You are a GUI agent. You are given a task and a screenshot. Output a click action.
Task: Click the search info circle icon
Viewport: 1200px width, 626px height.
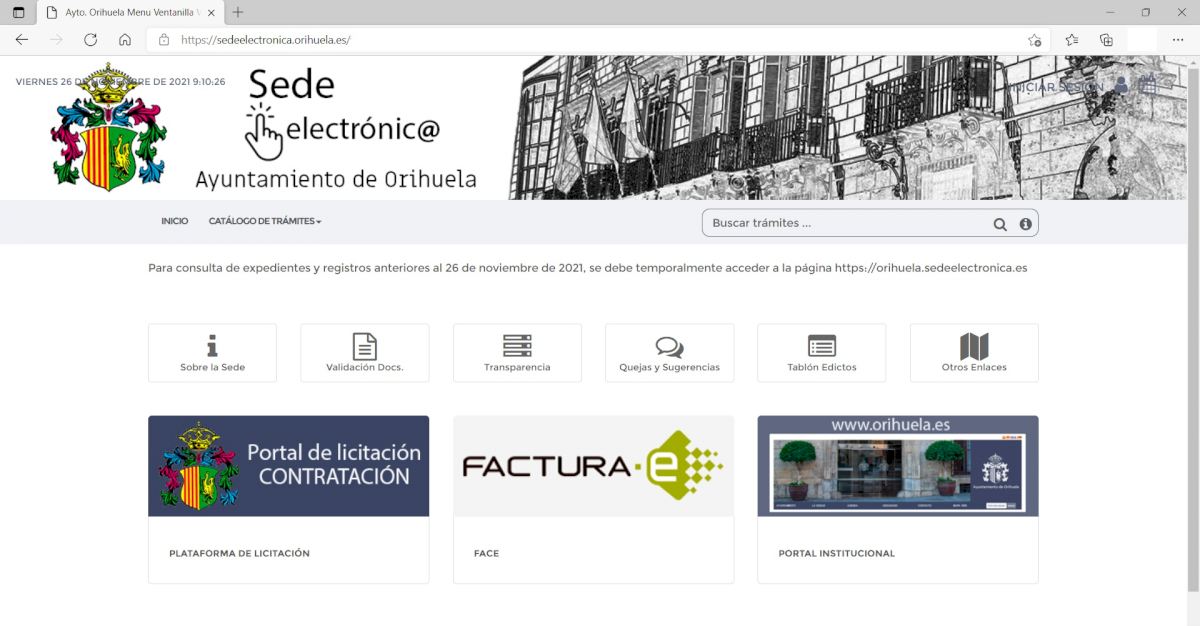point(1025,224)
